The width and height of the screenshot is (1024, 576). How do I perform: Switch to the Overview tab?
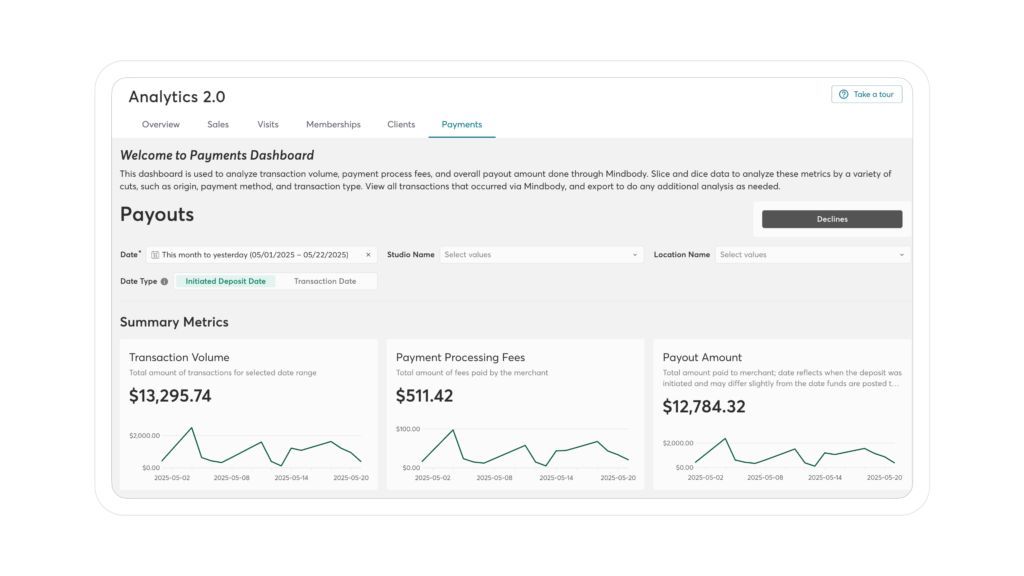coord(161,125)
